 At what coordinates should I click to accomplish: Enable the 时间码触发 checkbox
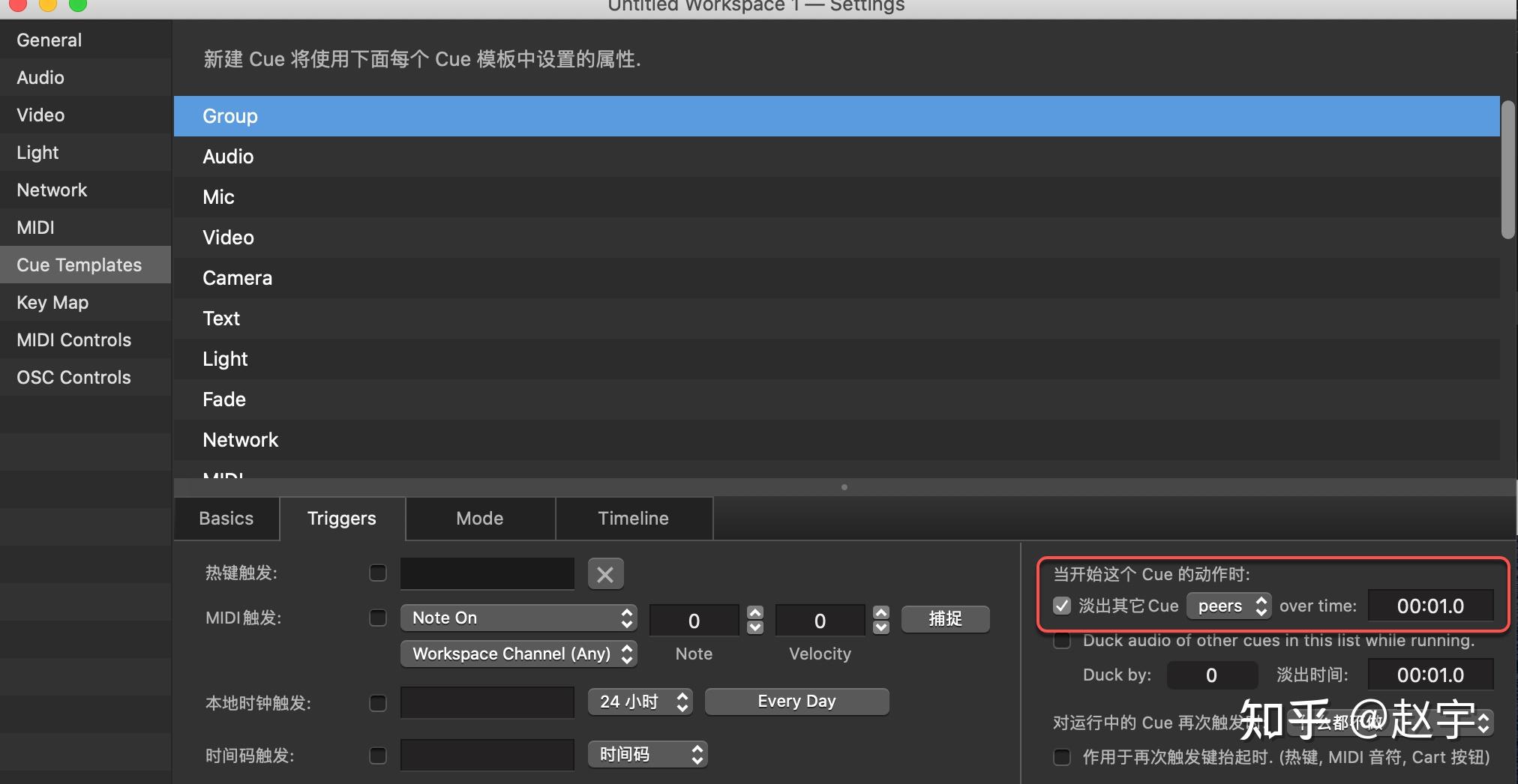(378, 755)
